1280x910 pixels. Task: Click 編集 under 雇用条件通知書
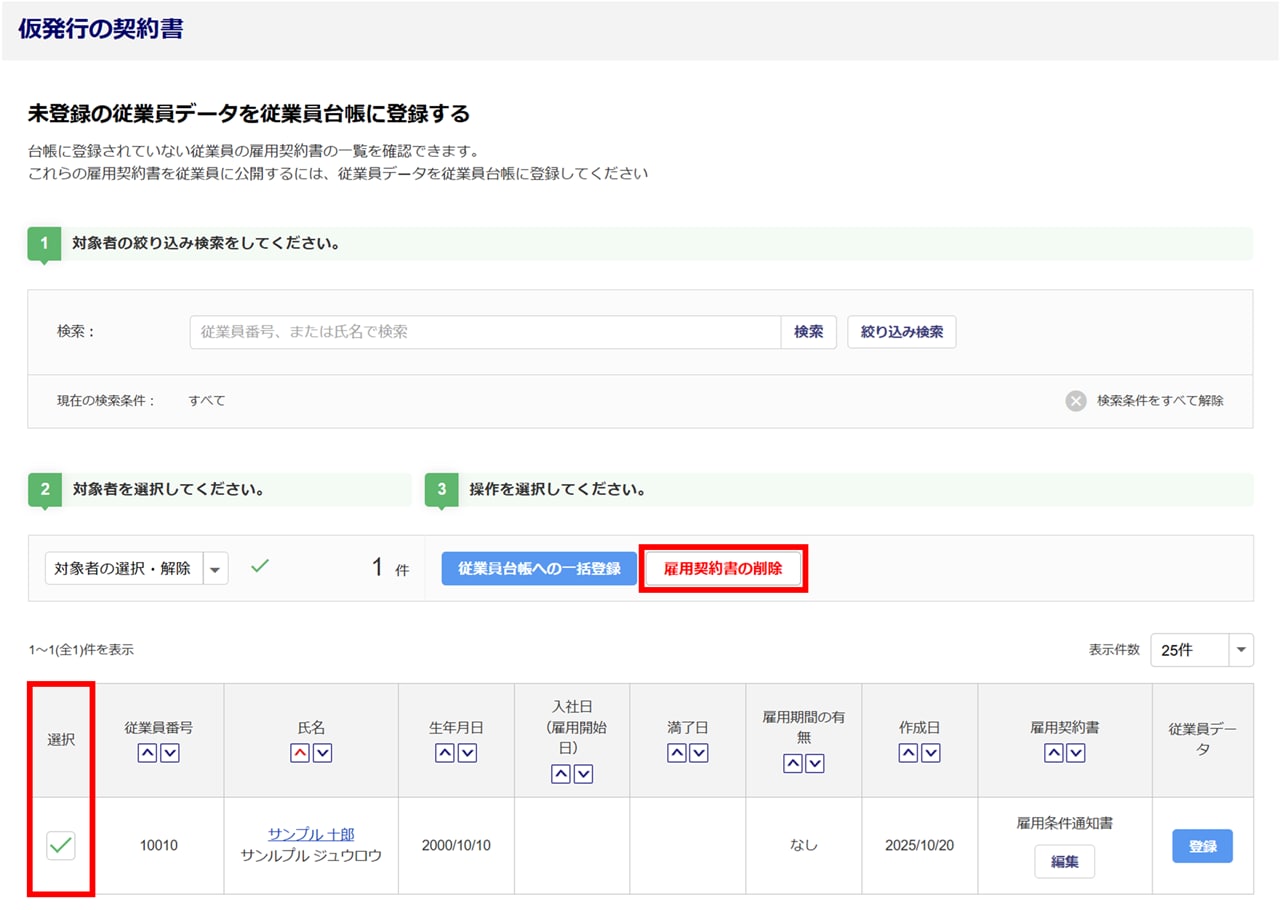pos(1064,861)
